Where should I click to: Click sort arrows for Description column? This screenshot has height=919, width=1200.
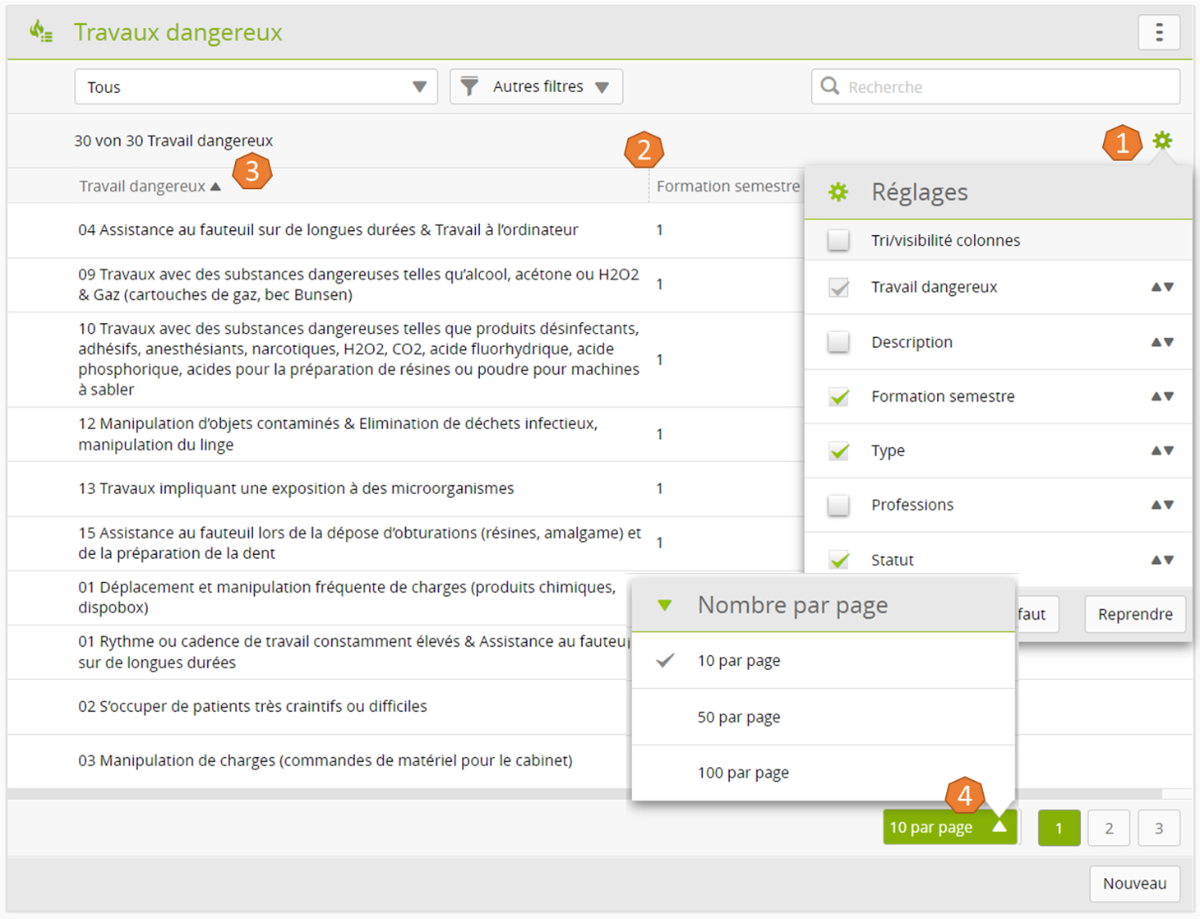pyautogui.click(x=1161, y=342)
